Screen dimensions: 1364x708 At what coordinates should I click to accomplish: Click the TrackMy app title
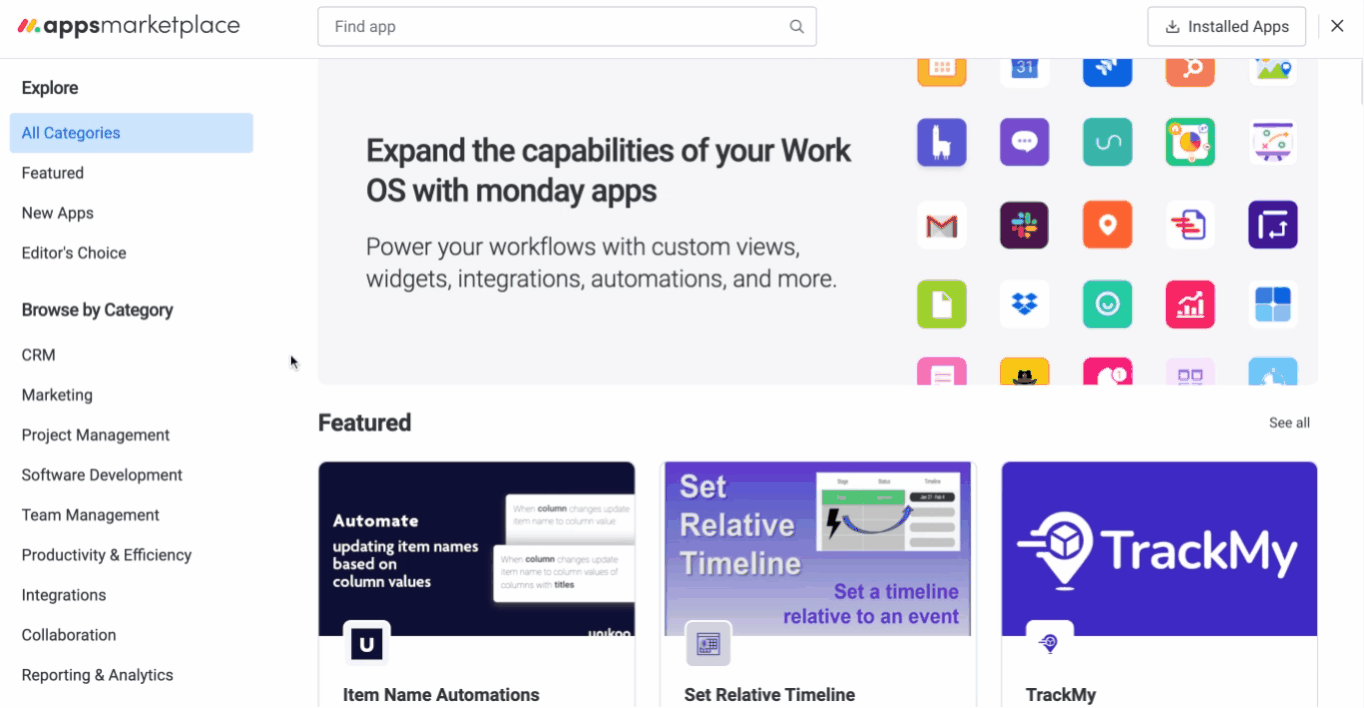(x=1061, y=695)
